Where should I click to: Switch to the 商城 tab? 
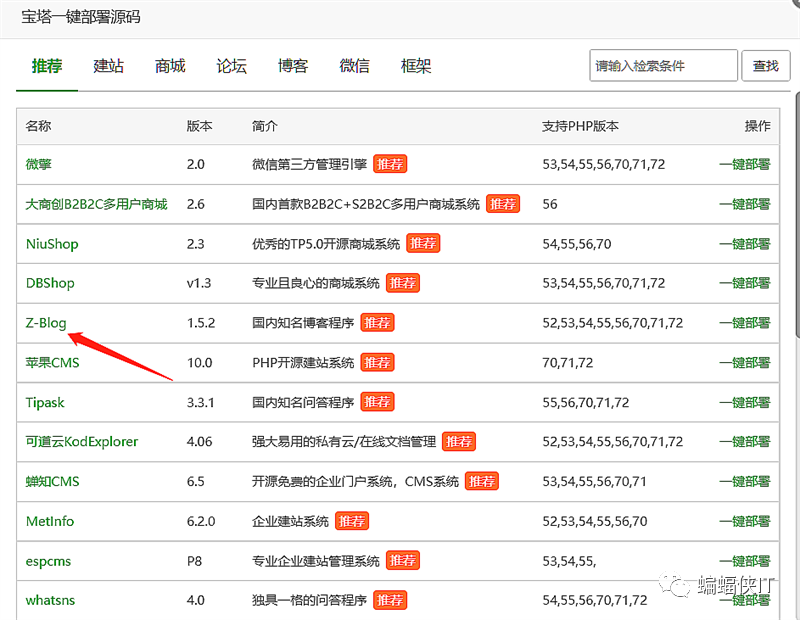click(x=169, y=65)
